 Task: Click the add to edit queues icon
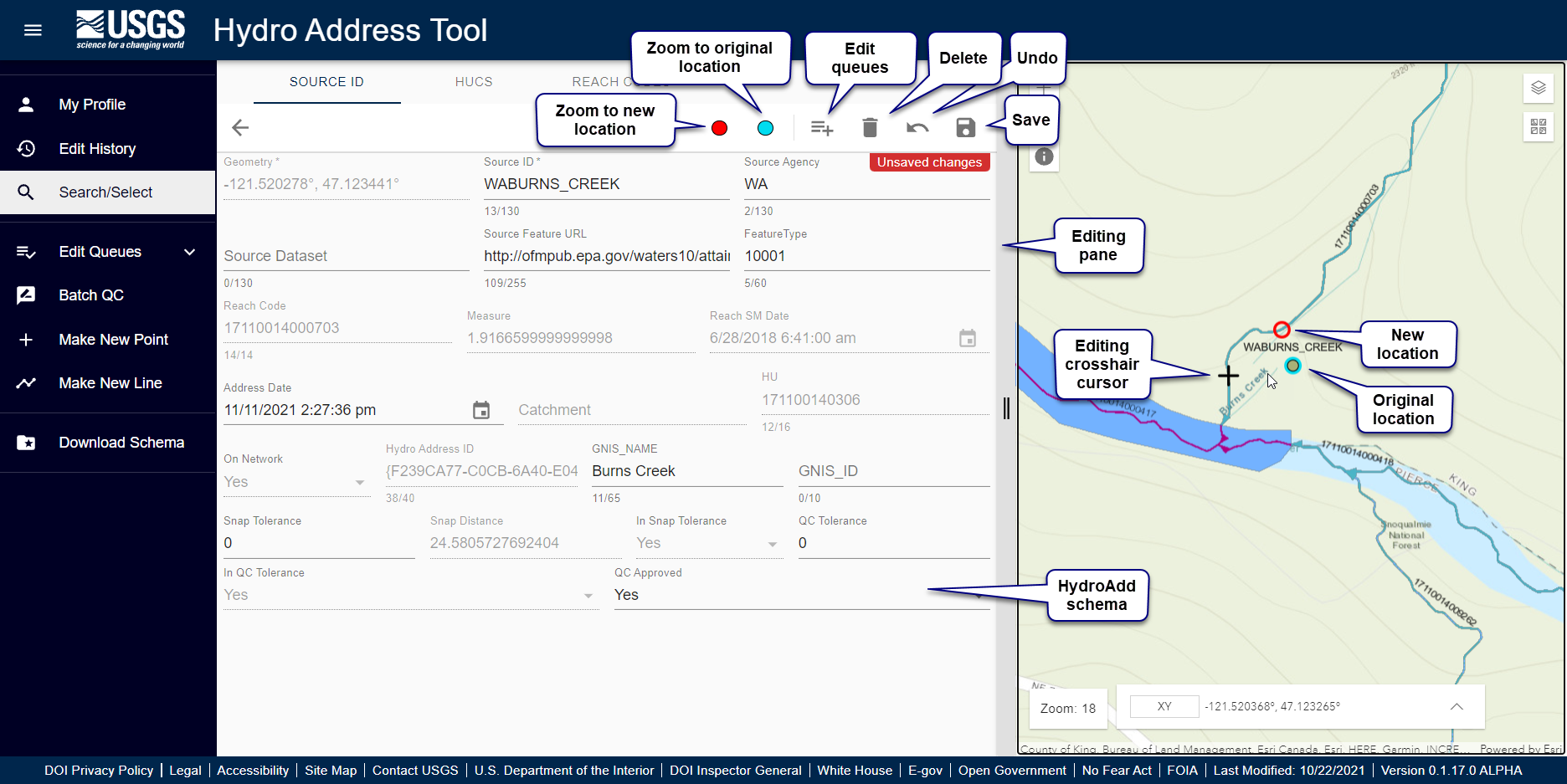[822, 128]
